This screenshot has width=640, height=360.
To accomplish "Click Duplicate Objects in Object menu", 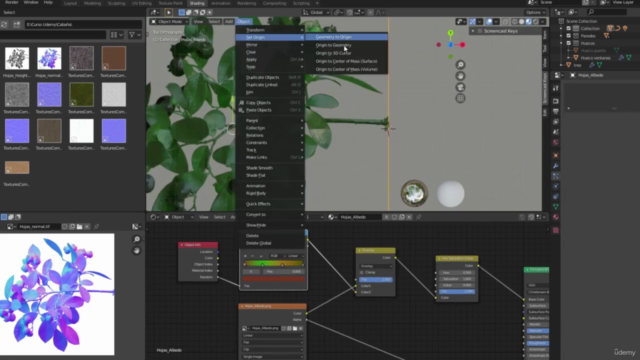I will click(270, 78).
